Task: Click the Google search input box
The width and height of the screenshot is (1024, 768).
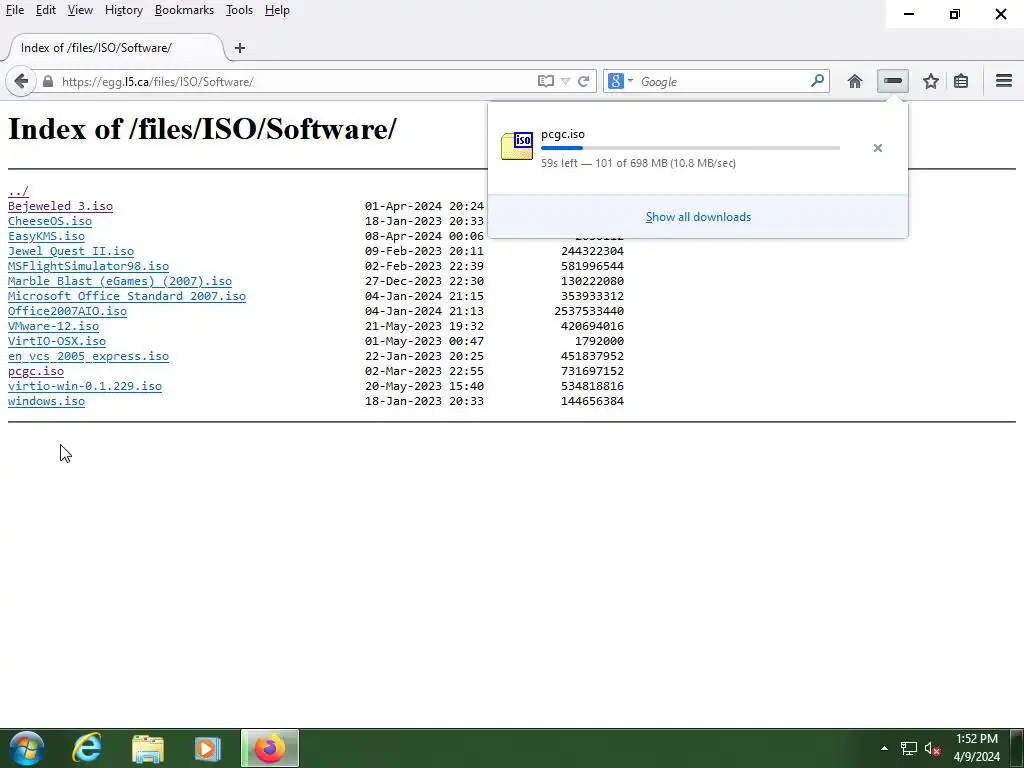Action: pos(724,82)
